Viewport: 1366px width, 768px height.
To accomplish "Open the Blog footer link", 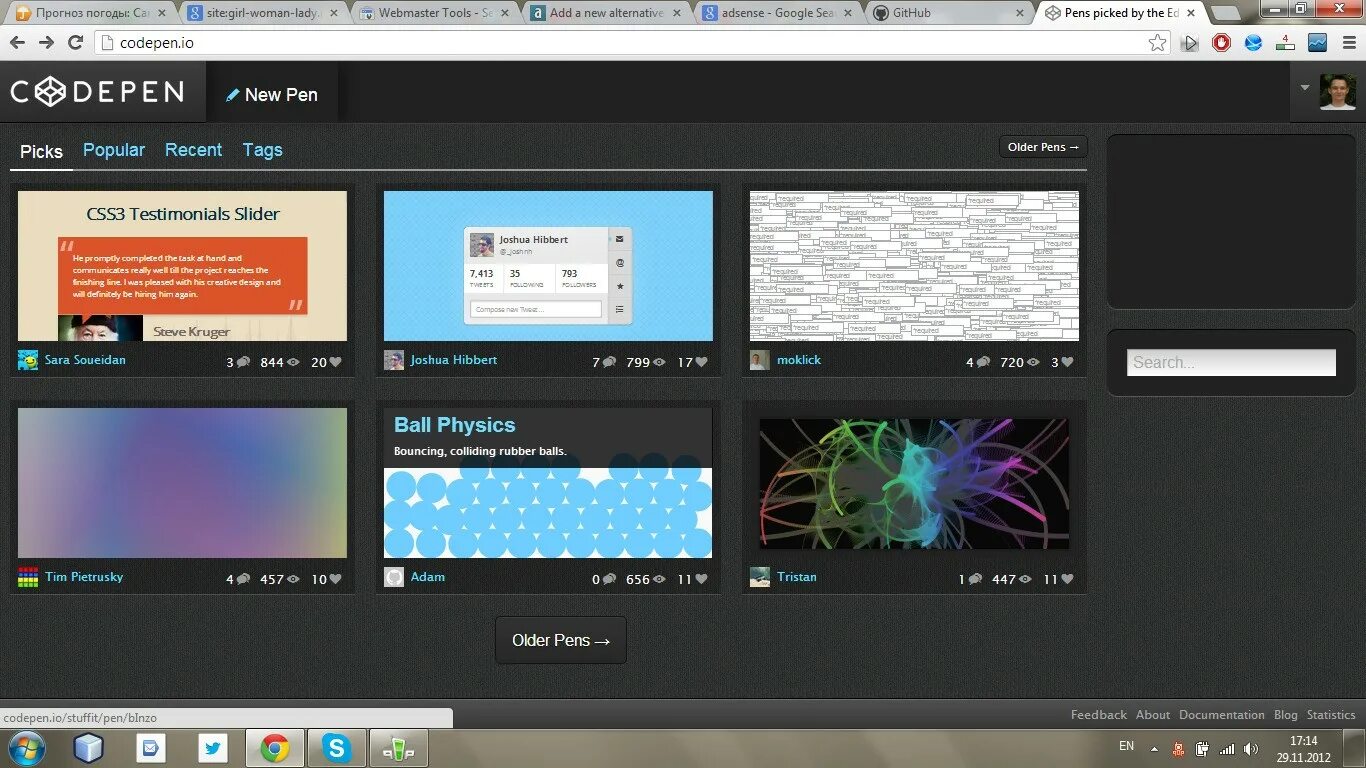I will click(x=1285, y=715).
